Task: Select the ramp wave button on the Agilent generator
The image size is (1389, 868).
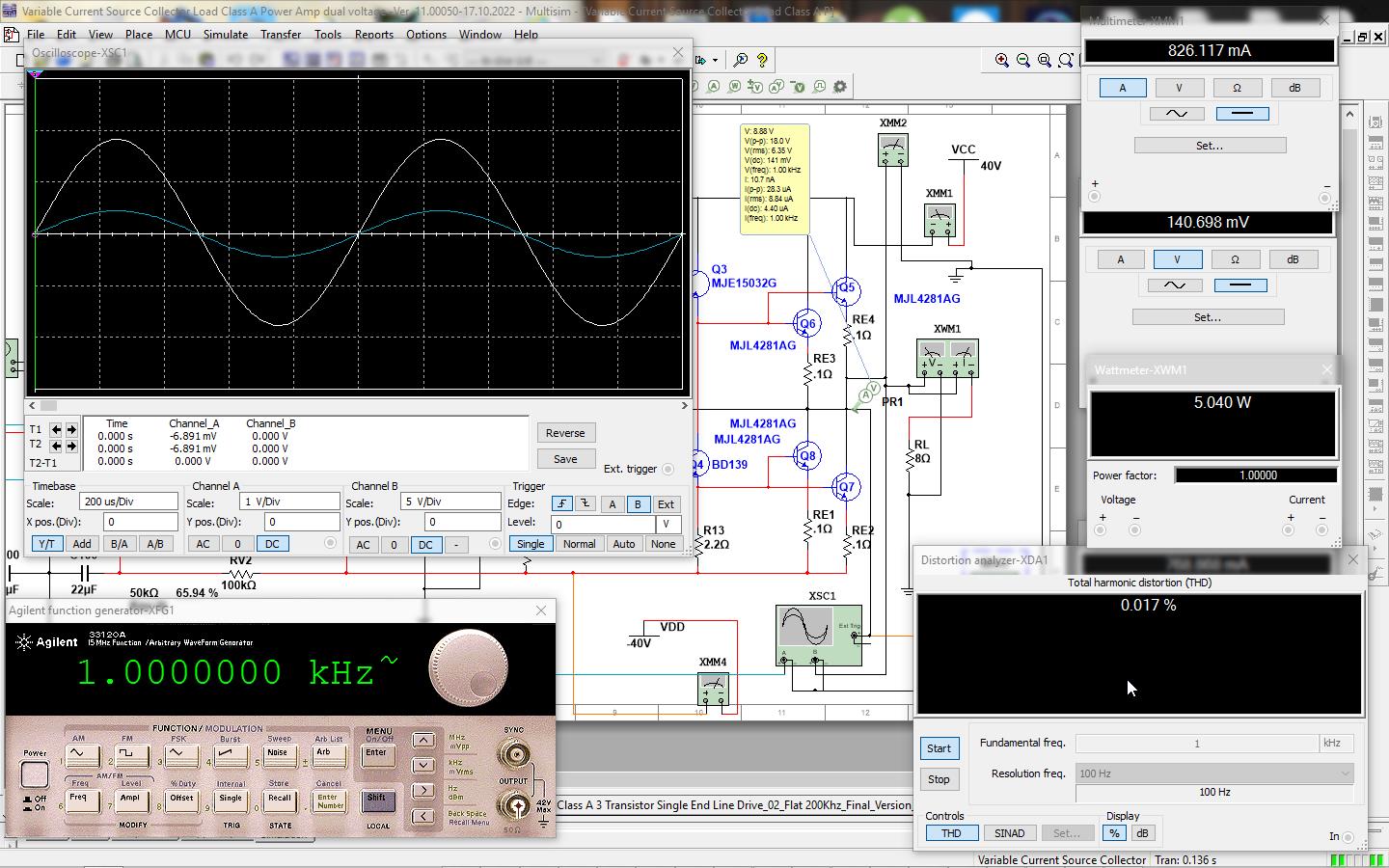Action: [231, 755]
